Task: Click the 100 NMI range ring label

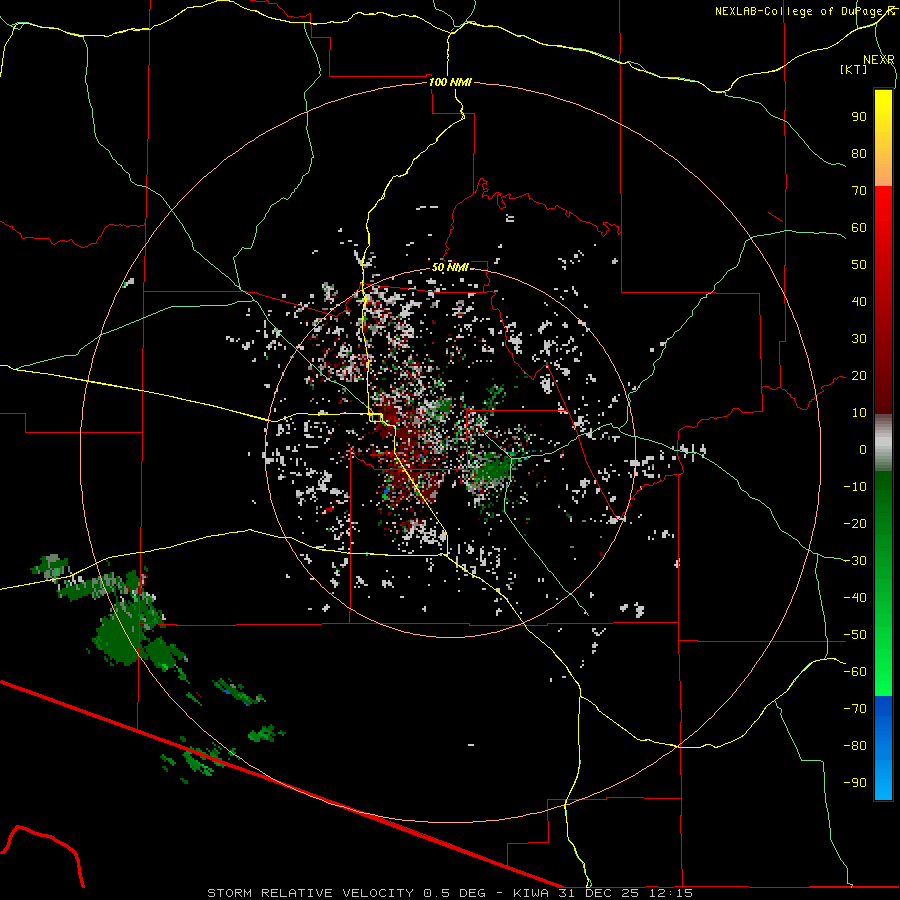Action: coord(450,82)
